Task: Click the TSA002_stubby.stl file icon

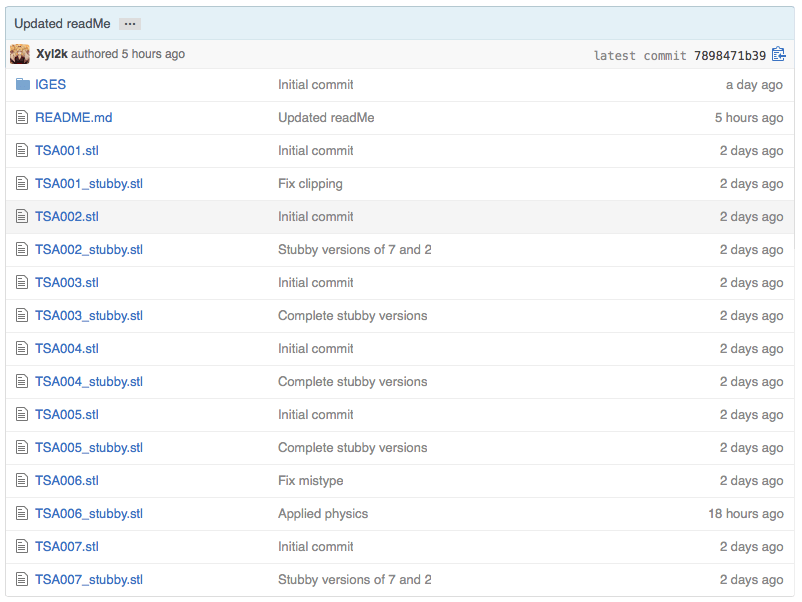Action: click(22, 250)
